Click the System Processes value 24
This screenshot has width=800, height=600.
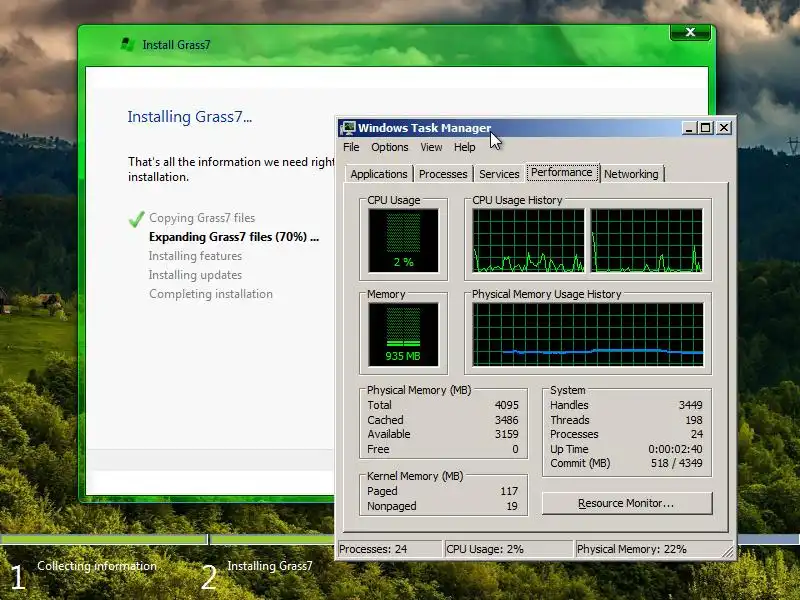[x=697, y=434]
